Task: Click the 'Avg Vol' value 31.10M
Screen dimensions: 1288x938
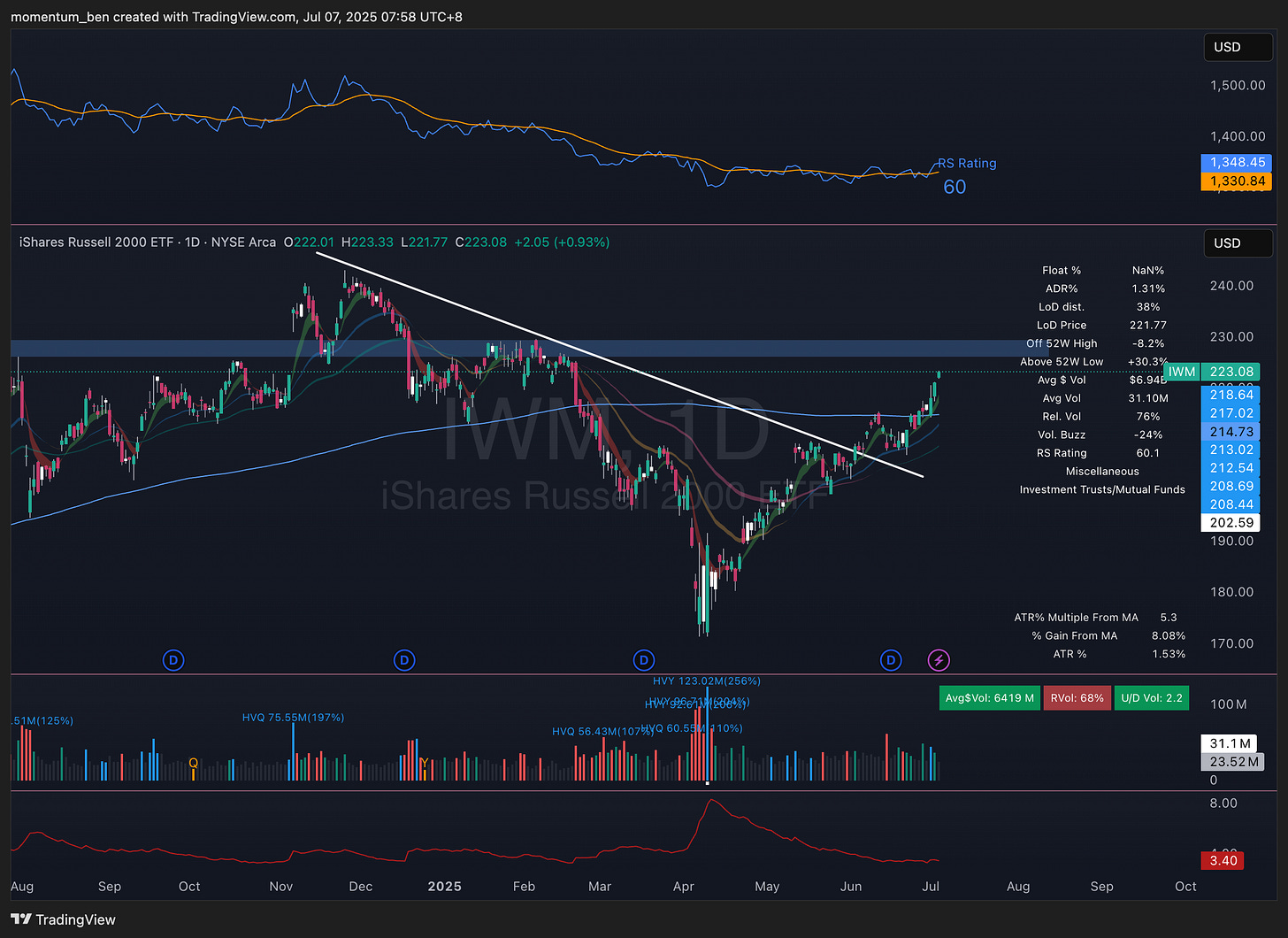Action: click(1148, 398)
